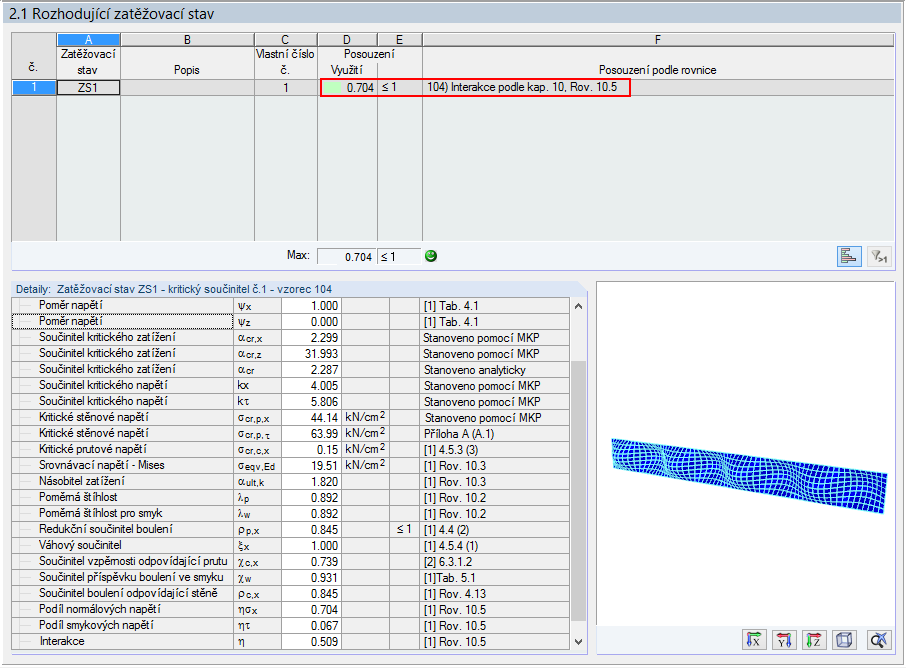Click the green utilization color bar
The height and width of the screenshot is (668, 906).
(332, 88)
